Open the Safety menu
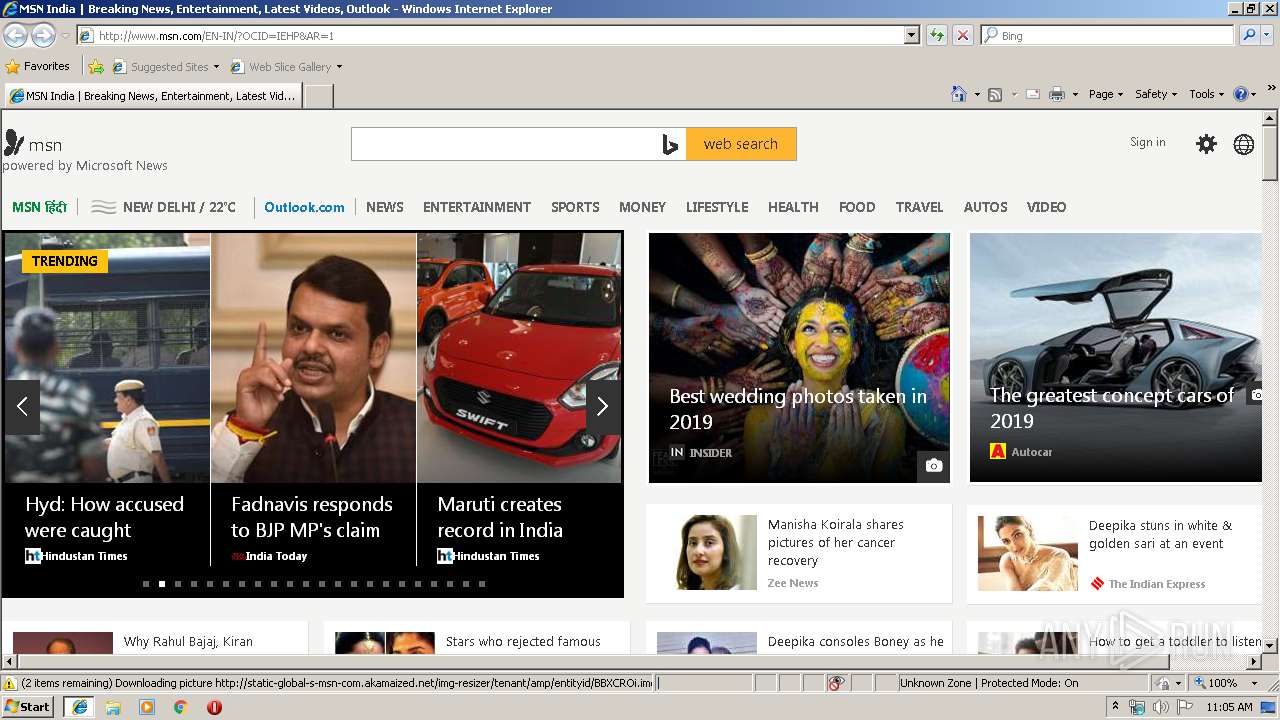This screenshot has width=1280, height=720. point(1155,94)
